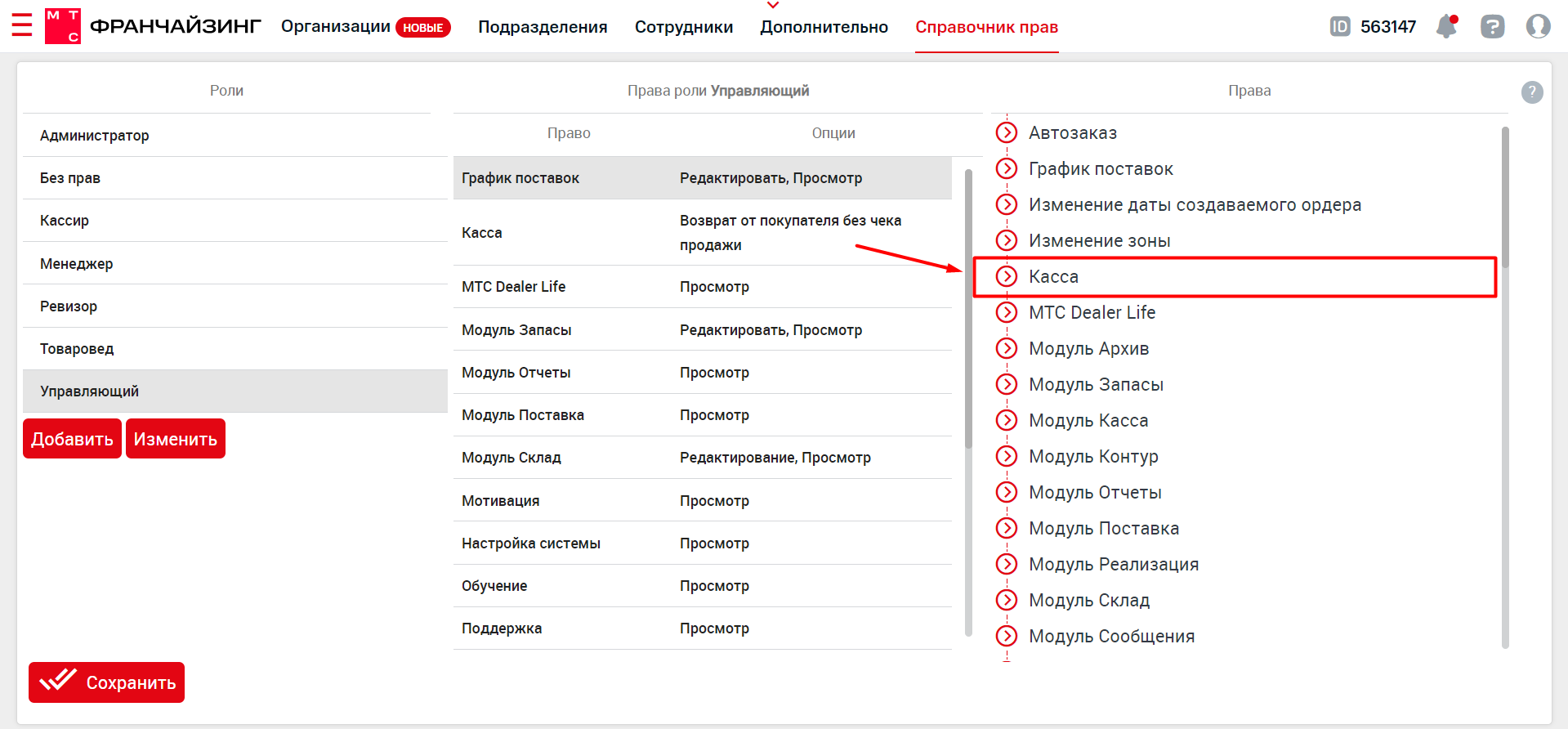1568x729 pixels.
Task: Select MTC Dealer Life row in role rights
Action: 703,287
